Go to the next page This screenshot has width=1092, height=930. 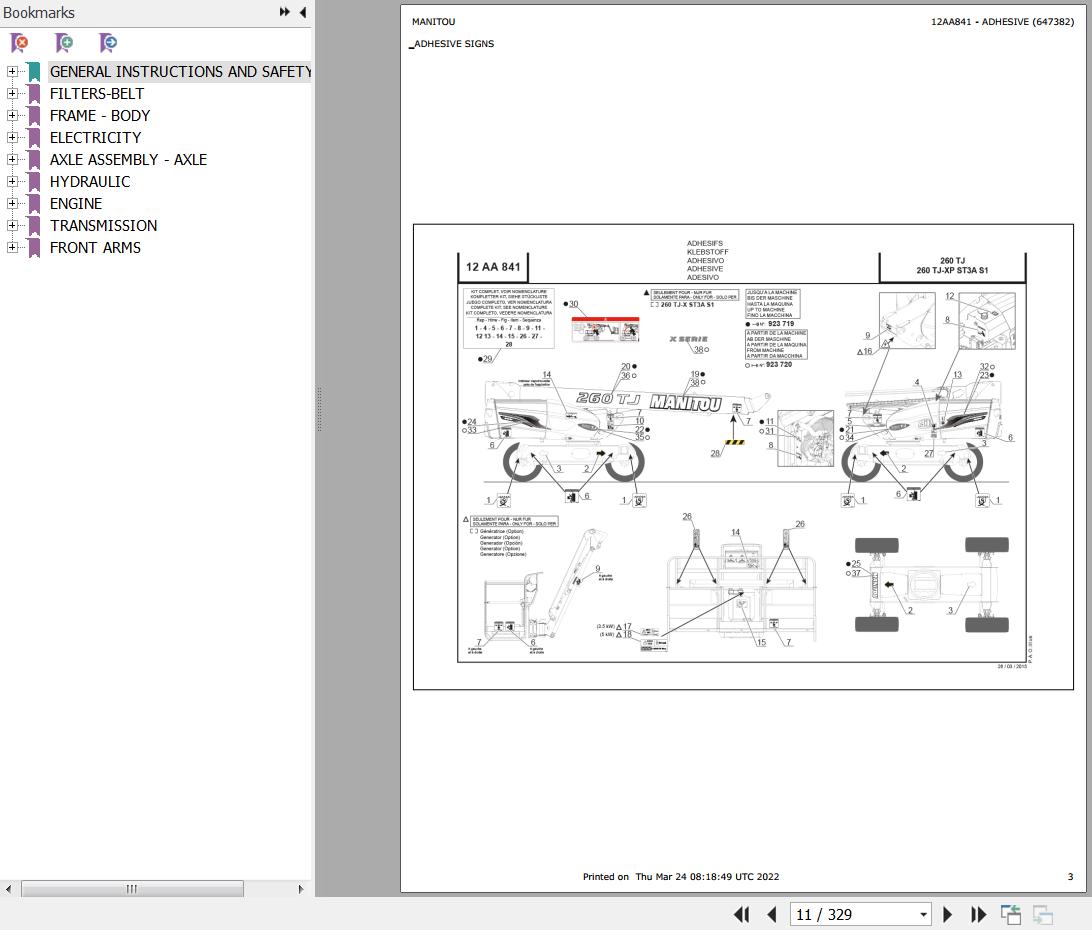947,914
